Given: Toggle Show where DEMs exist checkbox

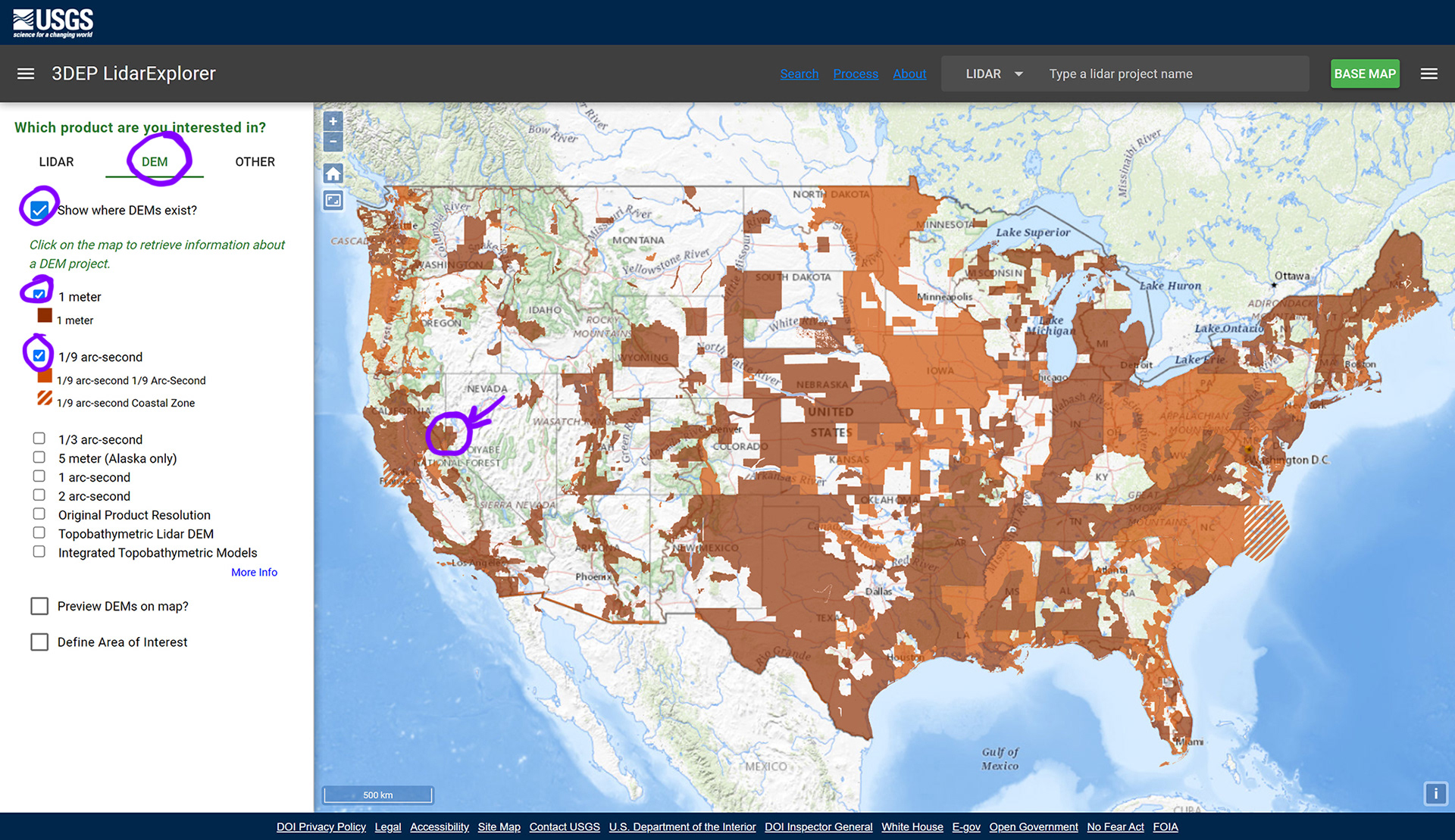Looking at the screenshot, I should pos(39,210).
